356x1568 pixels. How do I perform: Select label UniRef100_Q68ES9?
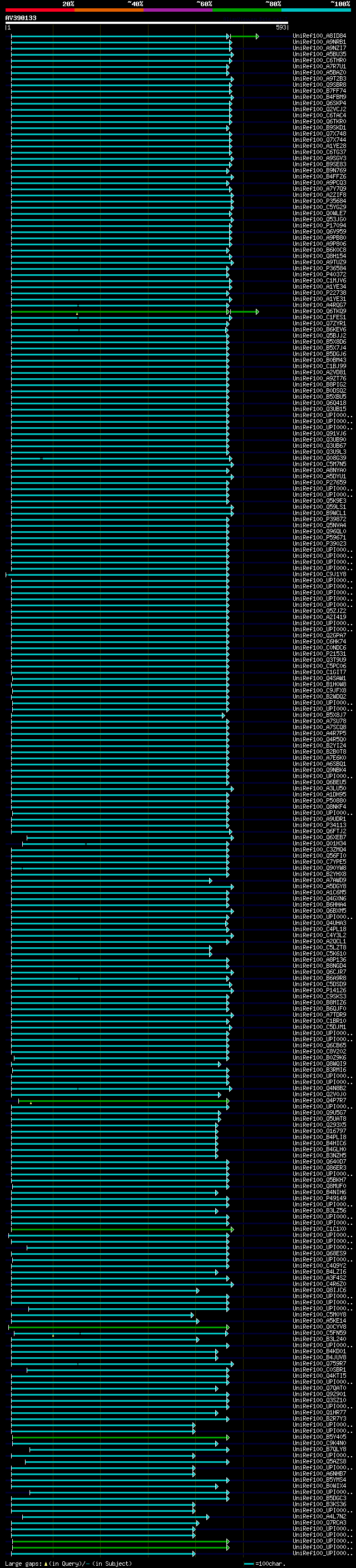click(x=319, y=1253)
